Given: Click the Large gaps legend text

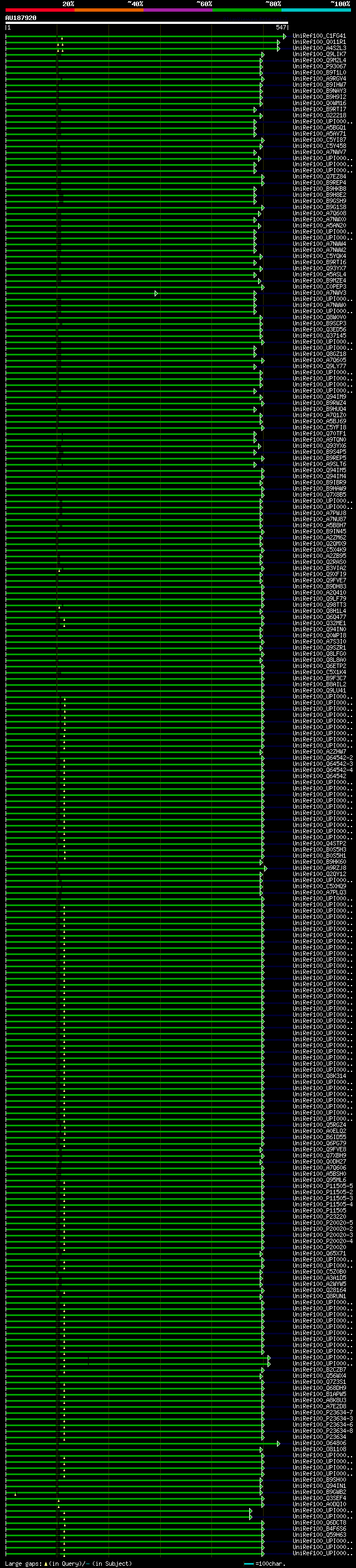Looking at the screenshot, I should point(68,1564).
